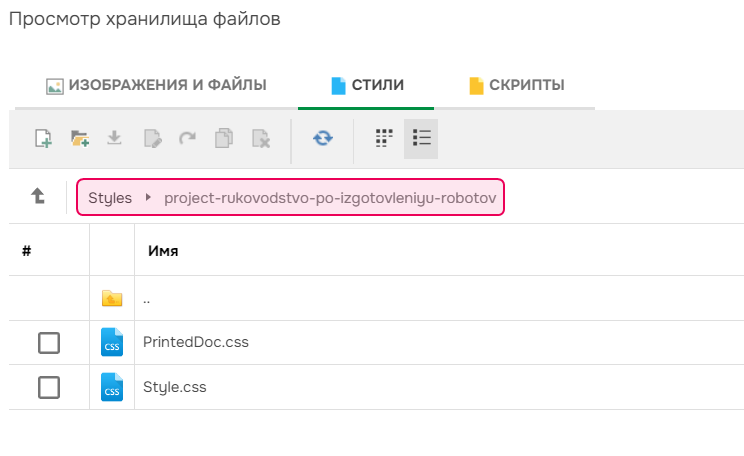This screenshot has height=456, width=744.
Task: Navigate to Styles in breadcrumb
Action: (x=110, y=197)
